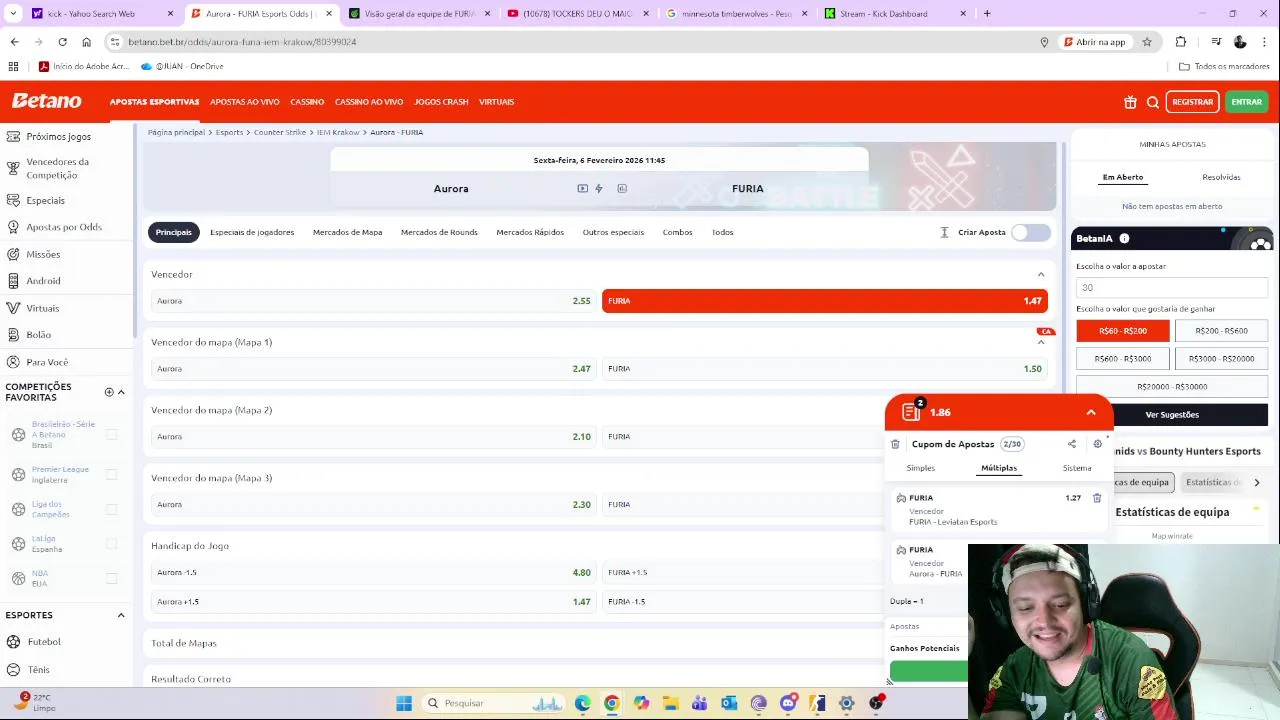Open Outlook from the taskbar
The width and height of the screenshot is (1280, 720).
click(729, 703)
